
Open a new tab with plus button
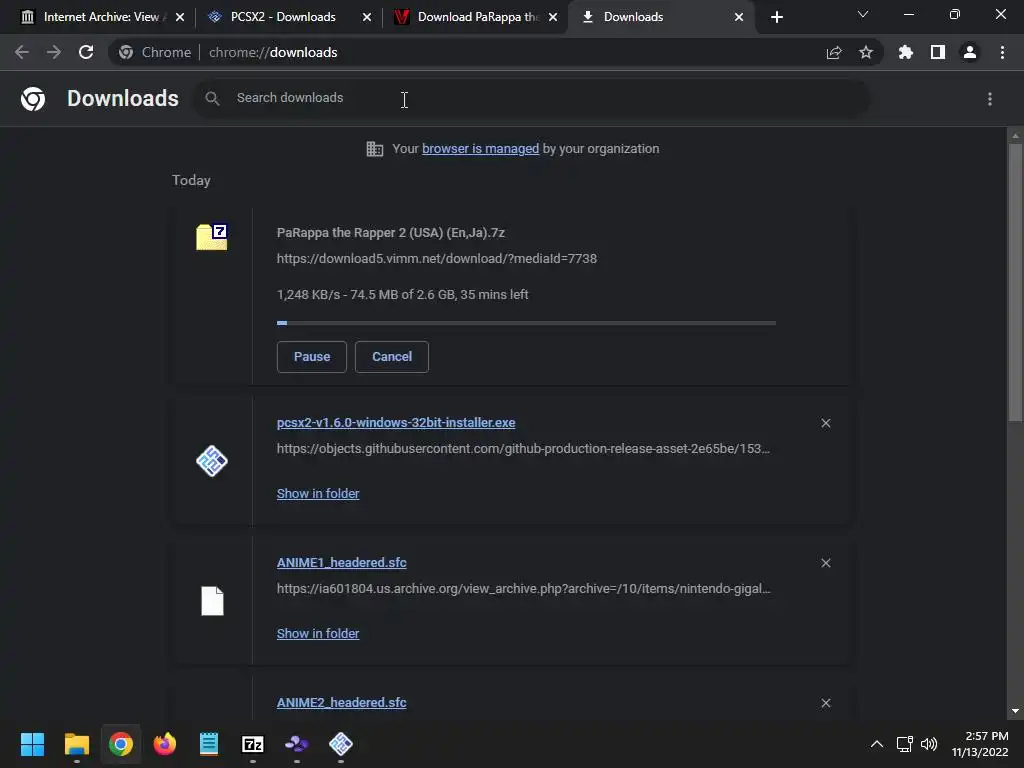click(776, 17)
